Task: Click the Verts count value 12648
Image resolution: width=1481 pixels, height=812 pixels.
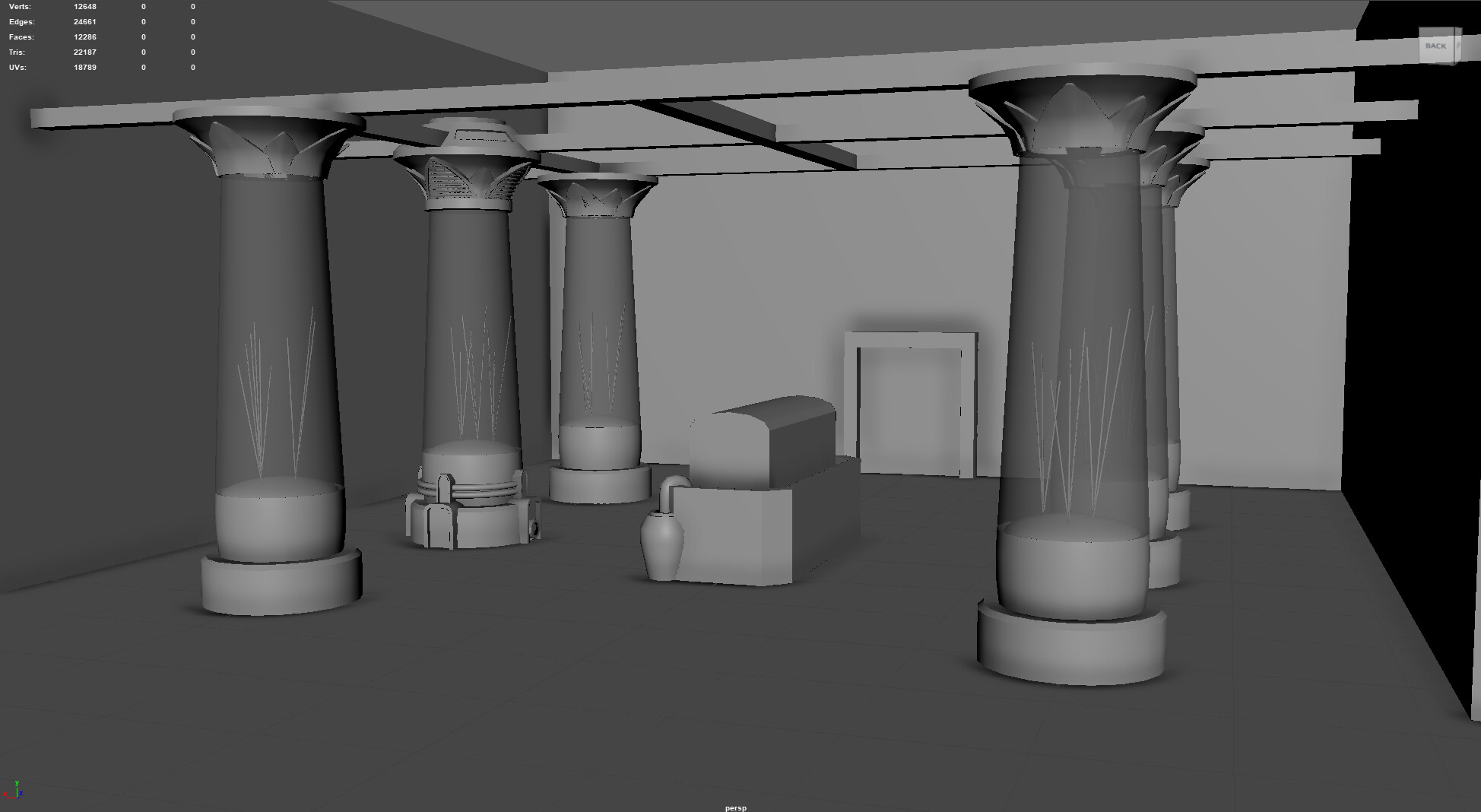Action: [x=85, y=7]
